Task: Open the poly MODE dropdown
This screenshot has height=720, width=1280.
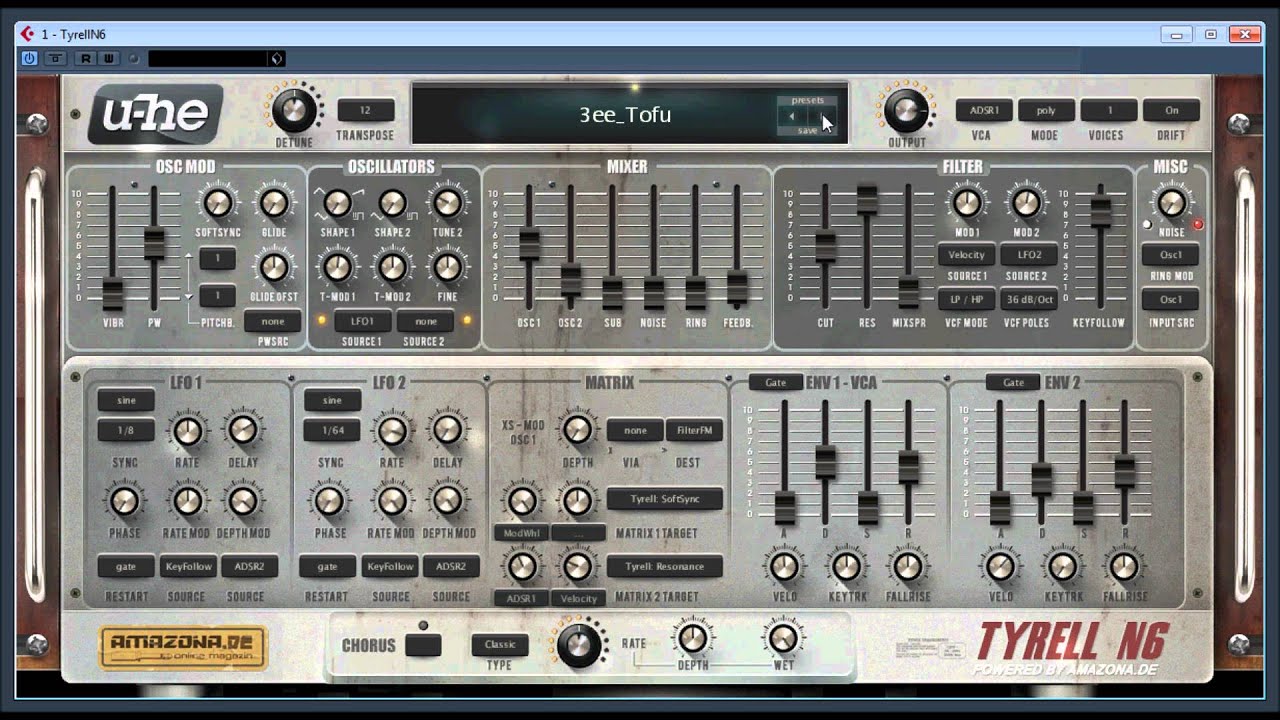Action: [x=1046, y=110]
